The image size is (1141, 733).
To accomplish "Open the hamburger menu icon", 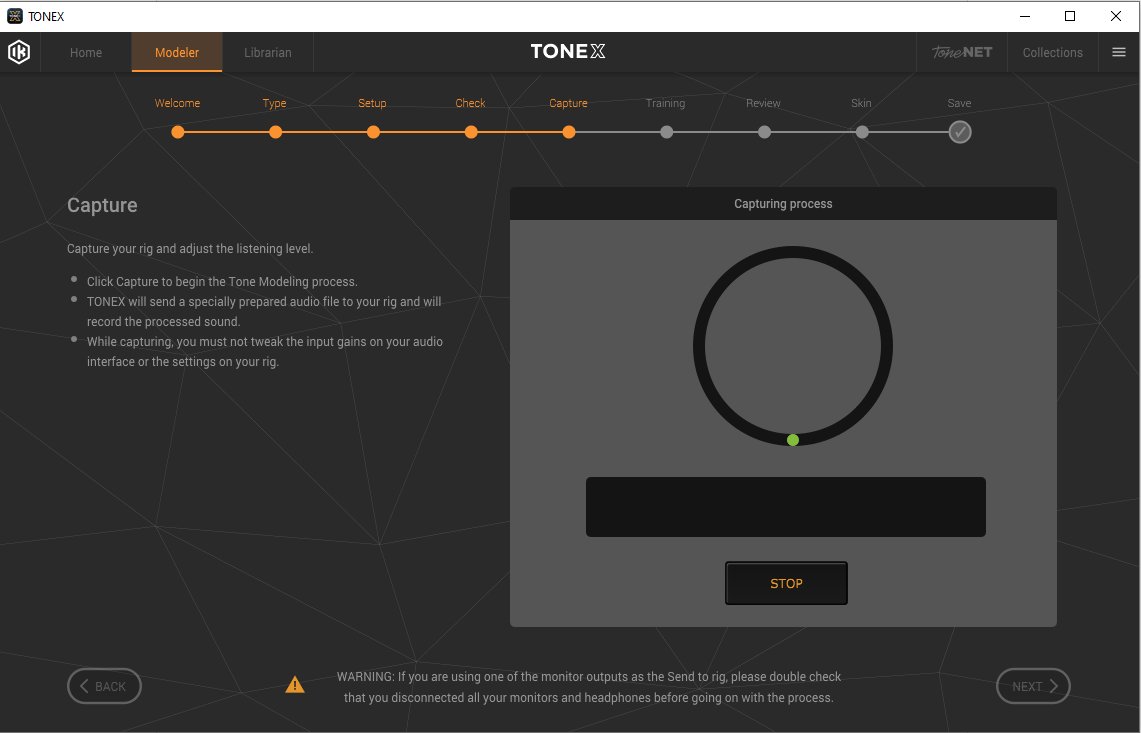I will 1119,52.
